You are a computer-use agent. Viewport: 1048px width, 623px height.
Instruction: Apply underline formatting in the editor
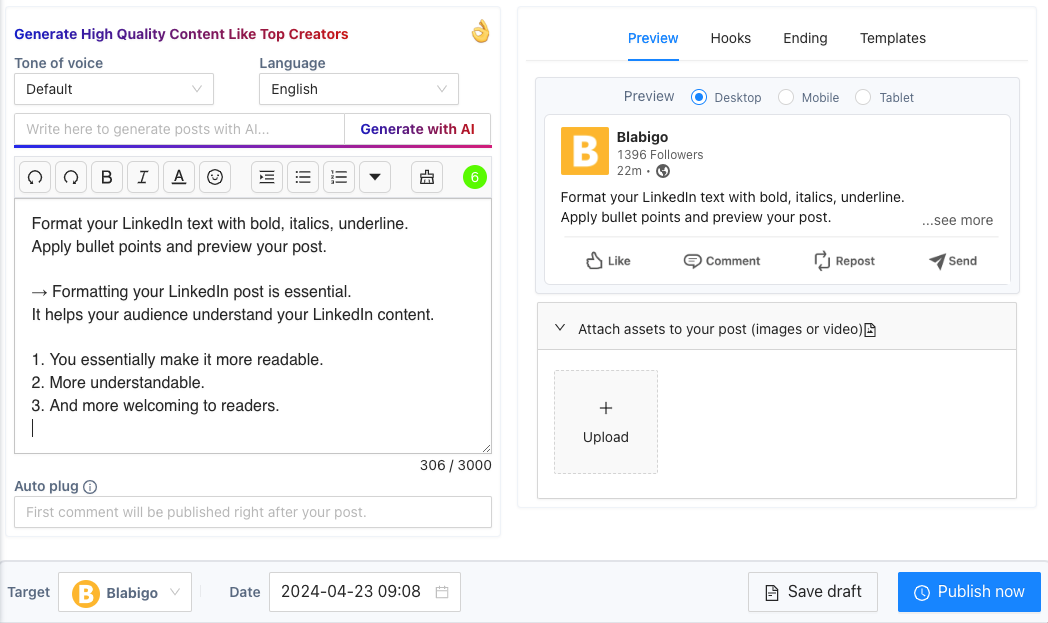[178, 177]
